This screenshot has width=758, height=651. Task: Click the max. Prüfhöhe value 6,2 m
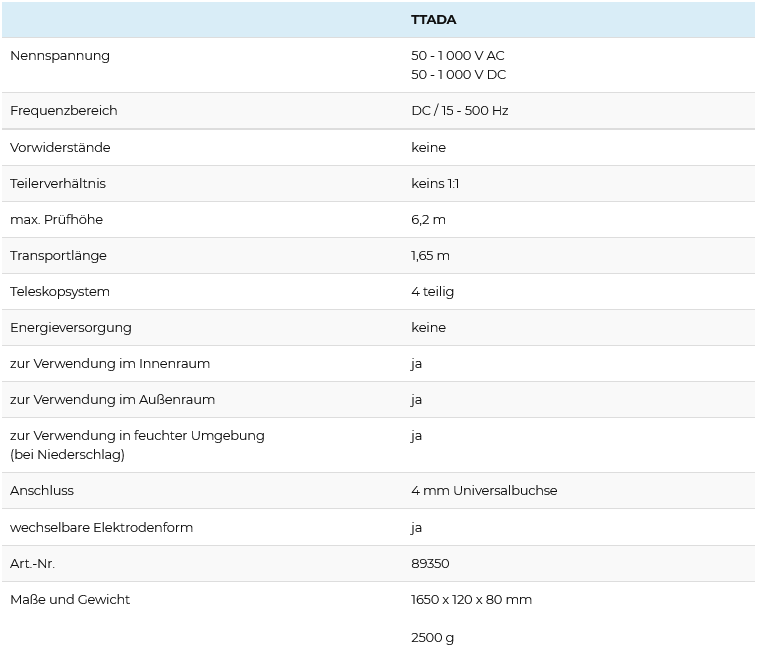(x=428, y=220)
